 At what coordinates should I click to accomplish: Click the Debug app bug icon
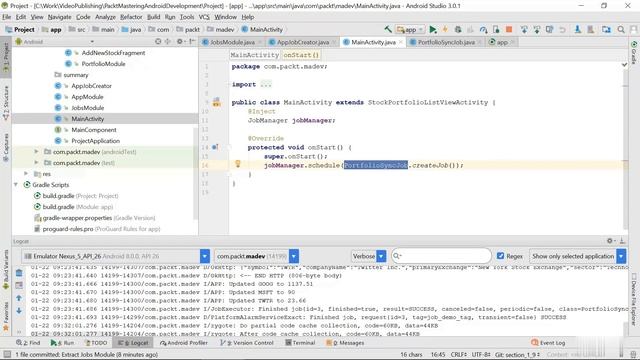coord(458,29)
